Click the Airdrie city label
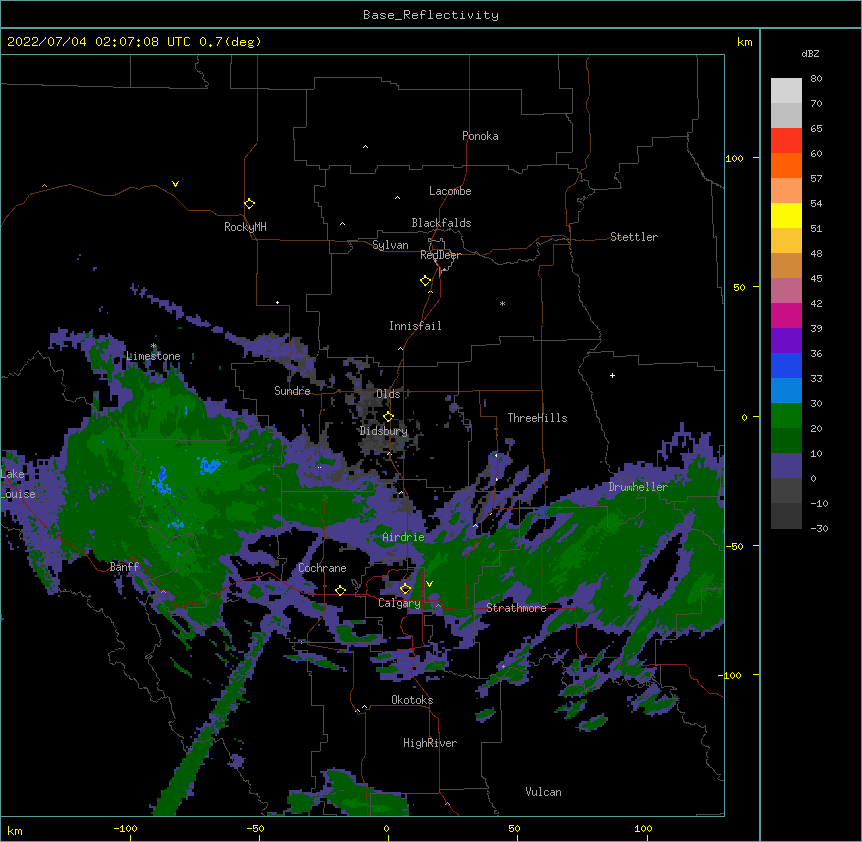 (404, 537)
